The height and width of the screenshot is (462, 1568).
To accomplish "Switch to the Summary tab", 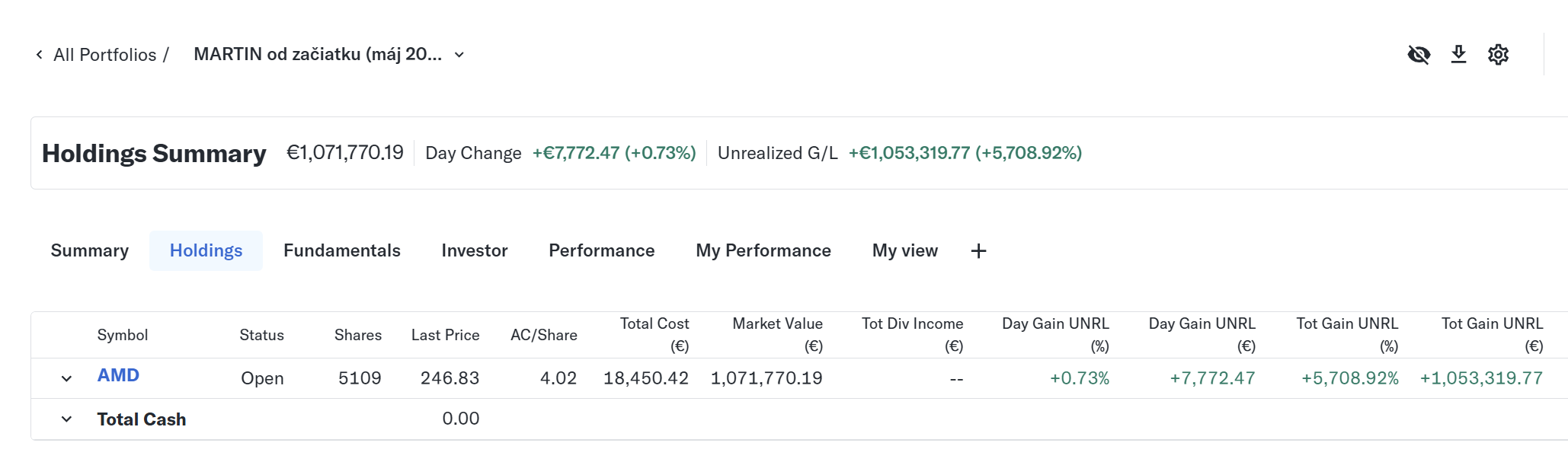I will [x=89, y=251].
